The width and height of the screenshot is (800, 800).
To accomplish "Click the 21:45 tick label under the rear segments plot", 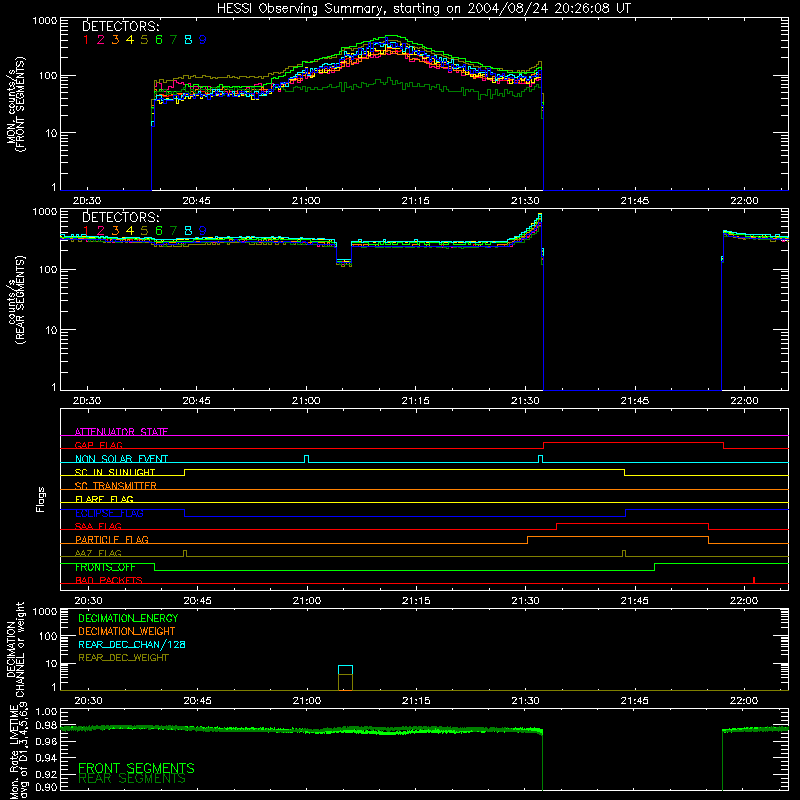I will coord(635,401).
